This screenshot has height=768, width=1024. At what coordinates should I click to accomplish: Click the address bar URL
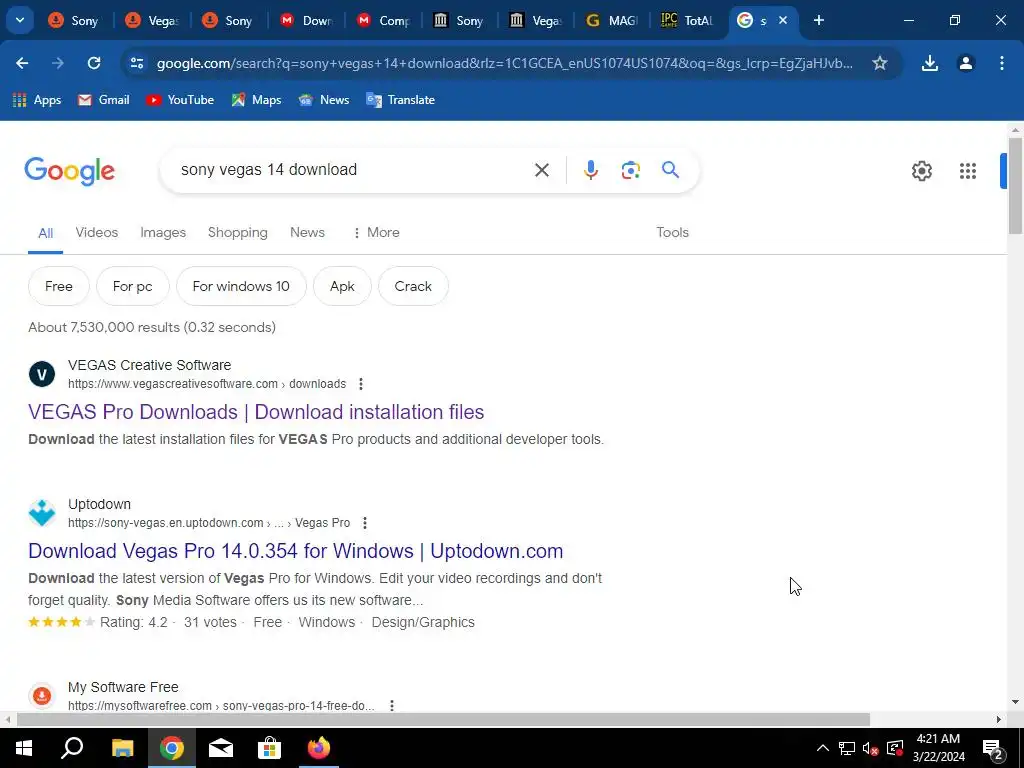pyautogui.click(x=504, y=63)
